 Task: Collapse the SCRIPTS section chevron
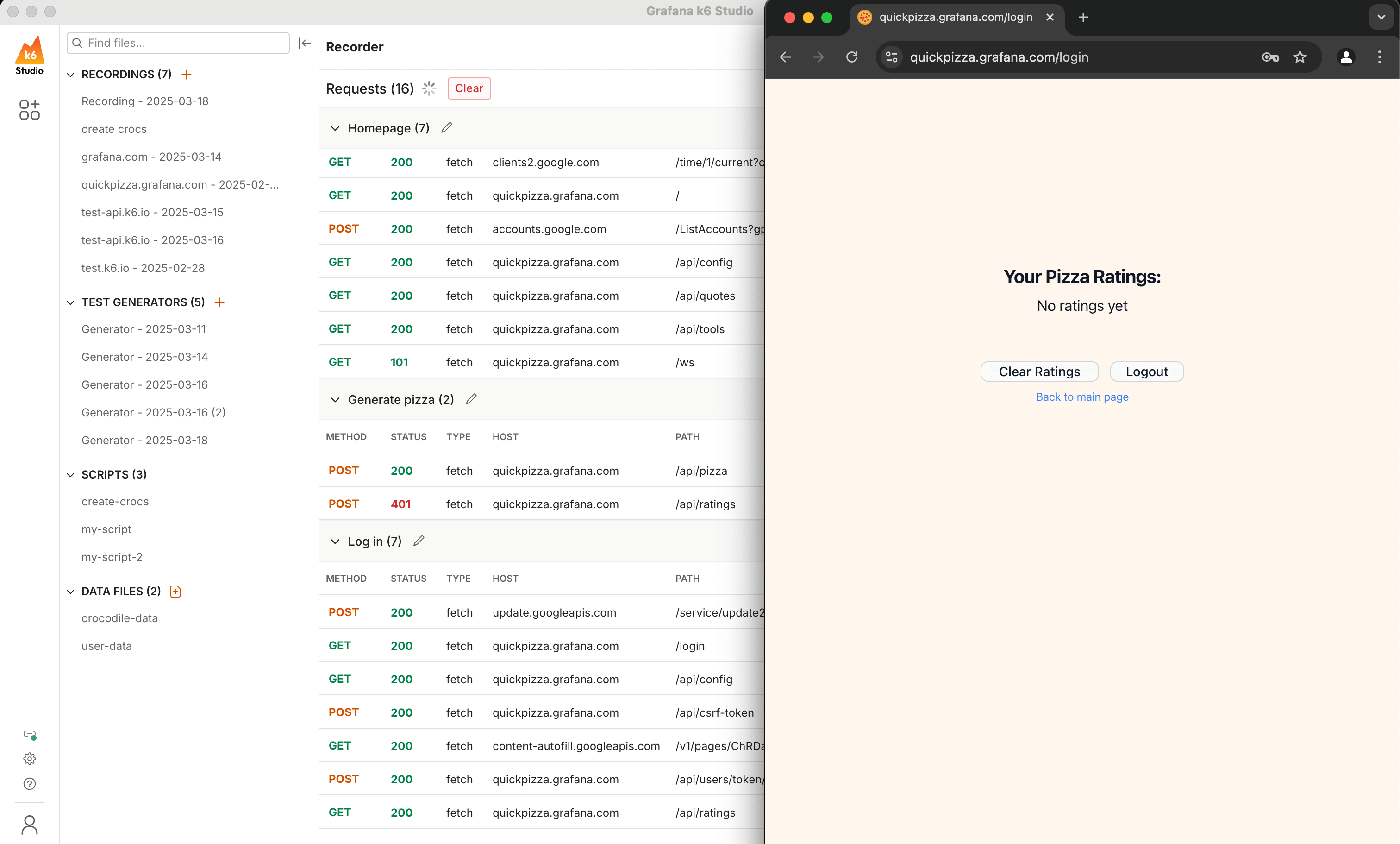click(71, 475)
